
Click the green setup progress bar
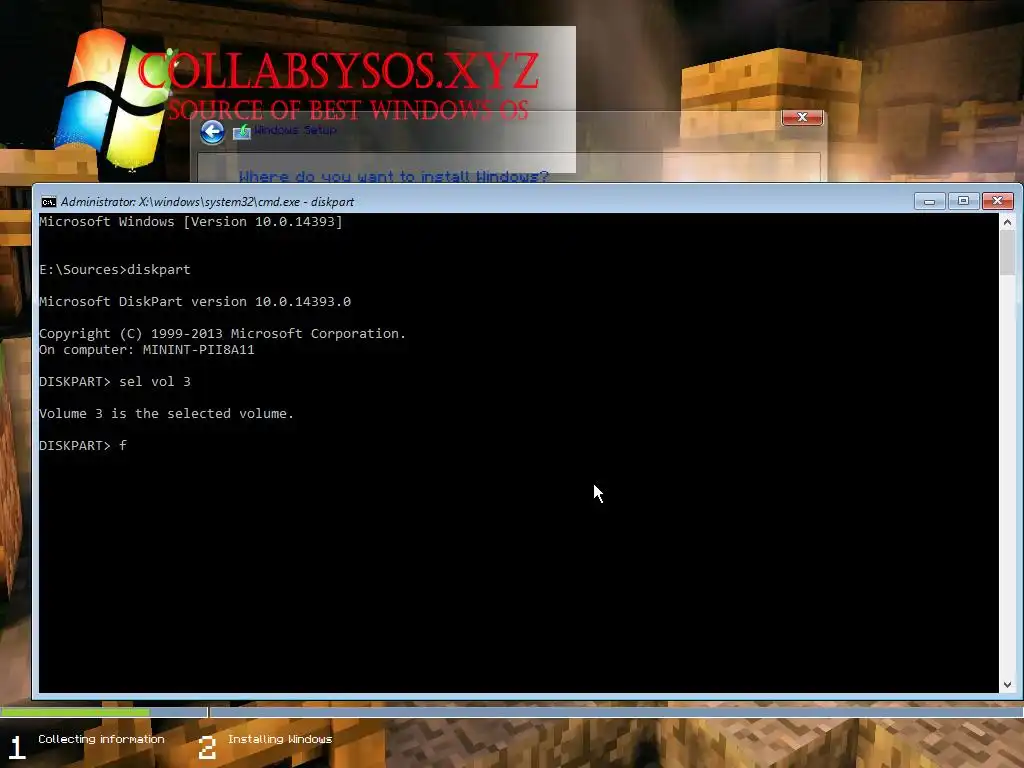[x=75, y=712]
